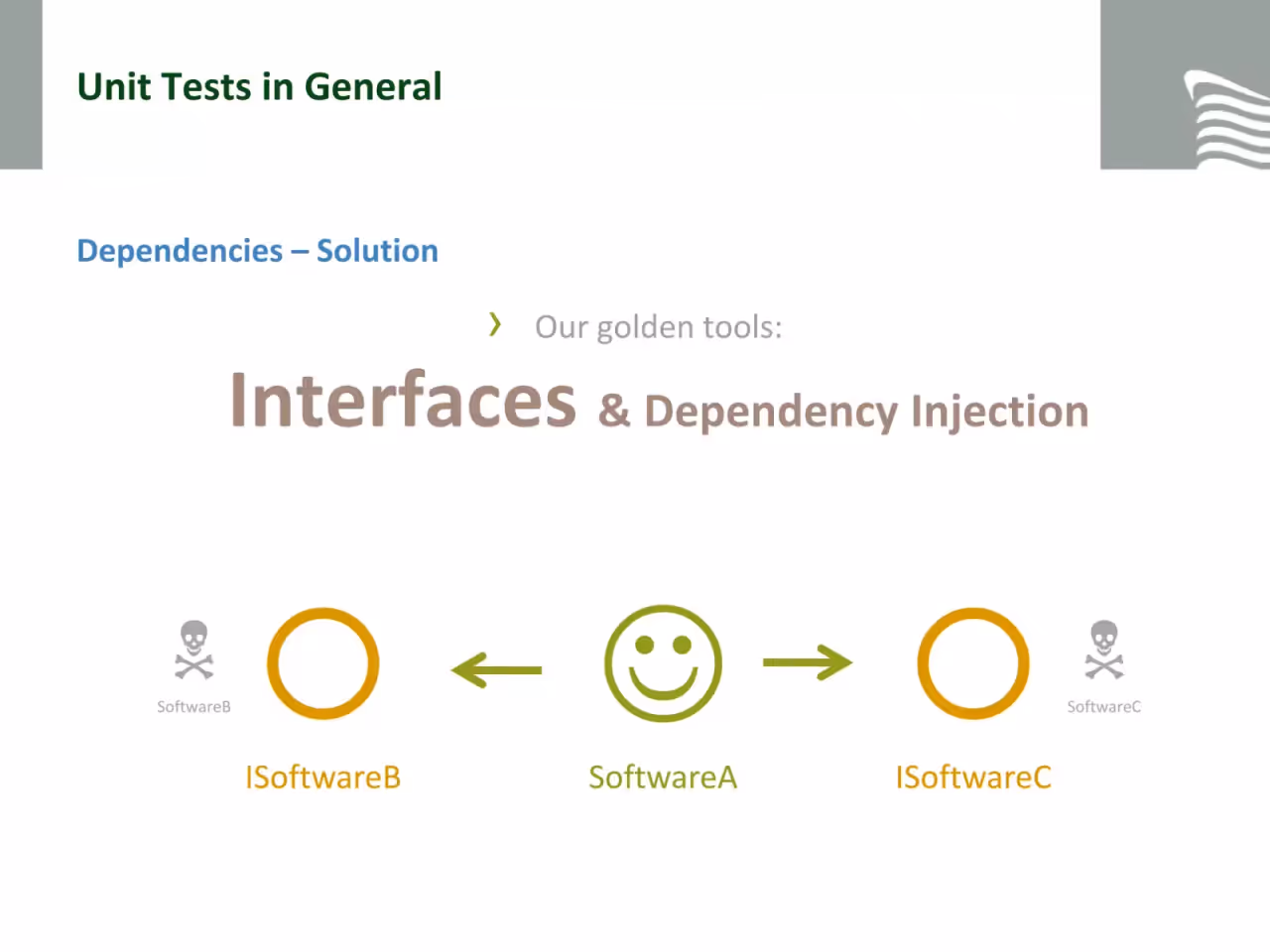Click the left-pointing green arrow
1270x952 pixels.
496,670
